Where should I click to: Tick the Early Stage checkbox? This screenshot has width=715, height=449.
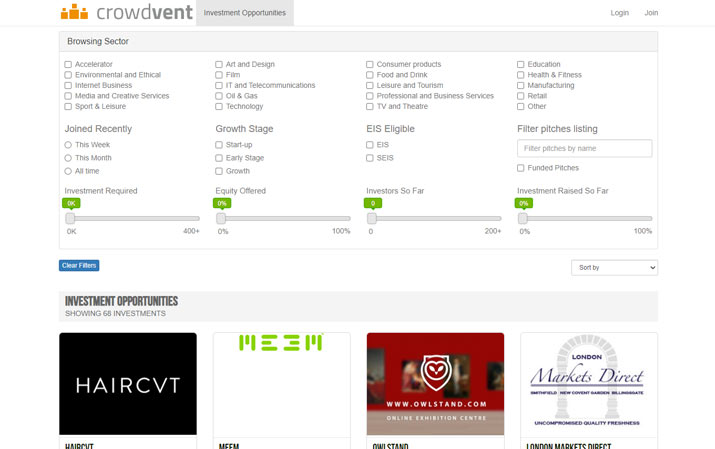click(219, 158)
